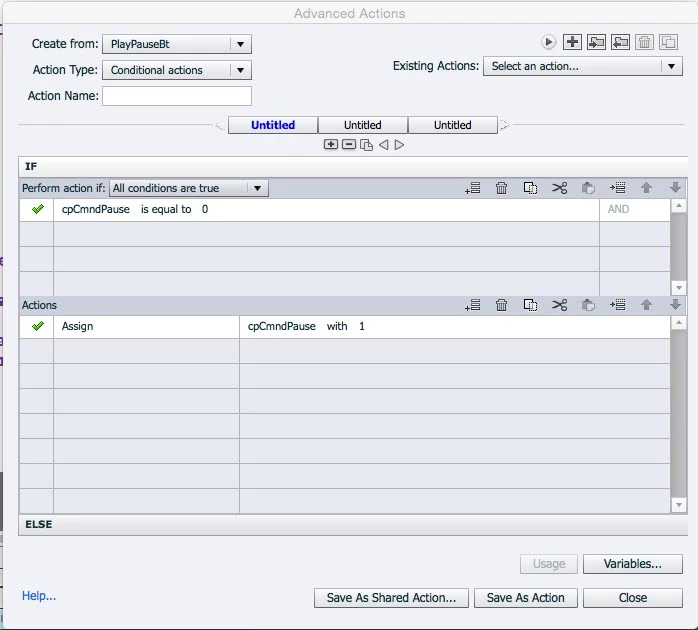The image size is (698, 630).
Task: Cut action with Actions toolbar scissors
Action: point(560,305)
